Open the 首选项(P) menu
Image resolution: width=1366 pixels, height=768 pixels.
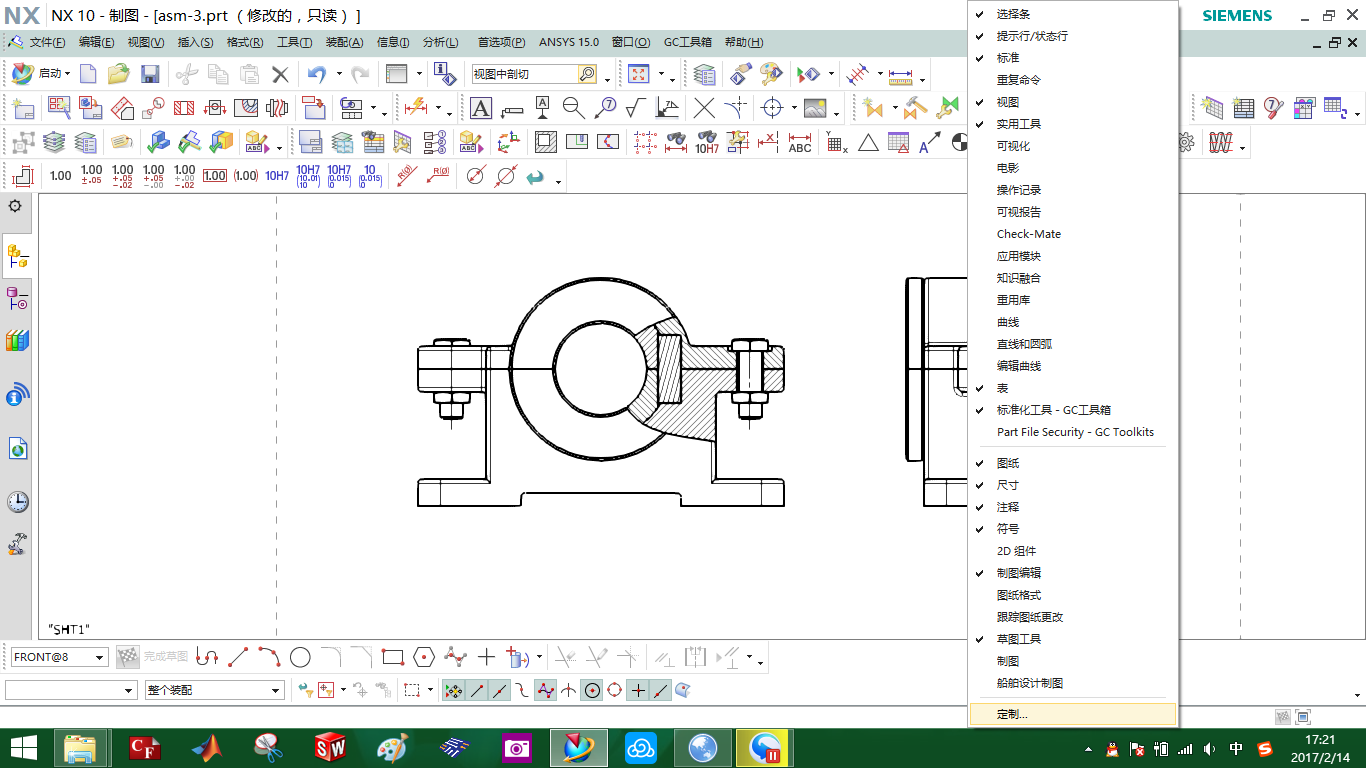pyautogui.click(x=501, y=42)
